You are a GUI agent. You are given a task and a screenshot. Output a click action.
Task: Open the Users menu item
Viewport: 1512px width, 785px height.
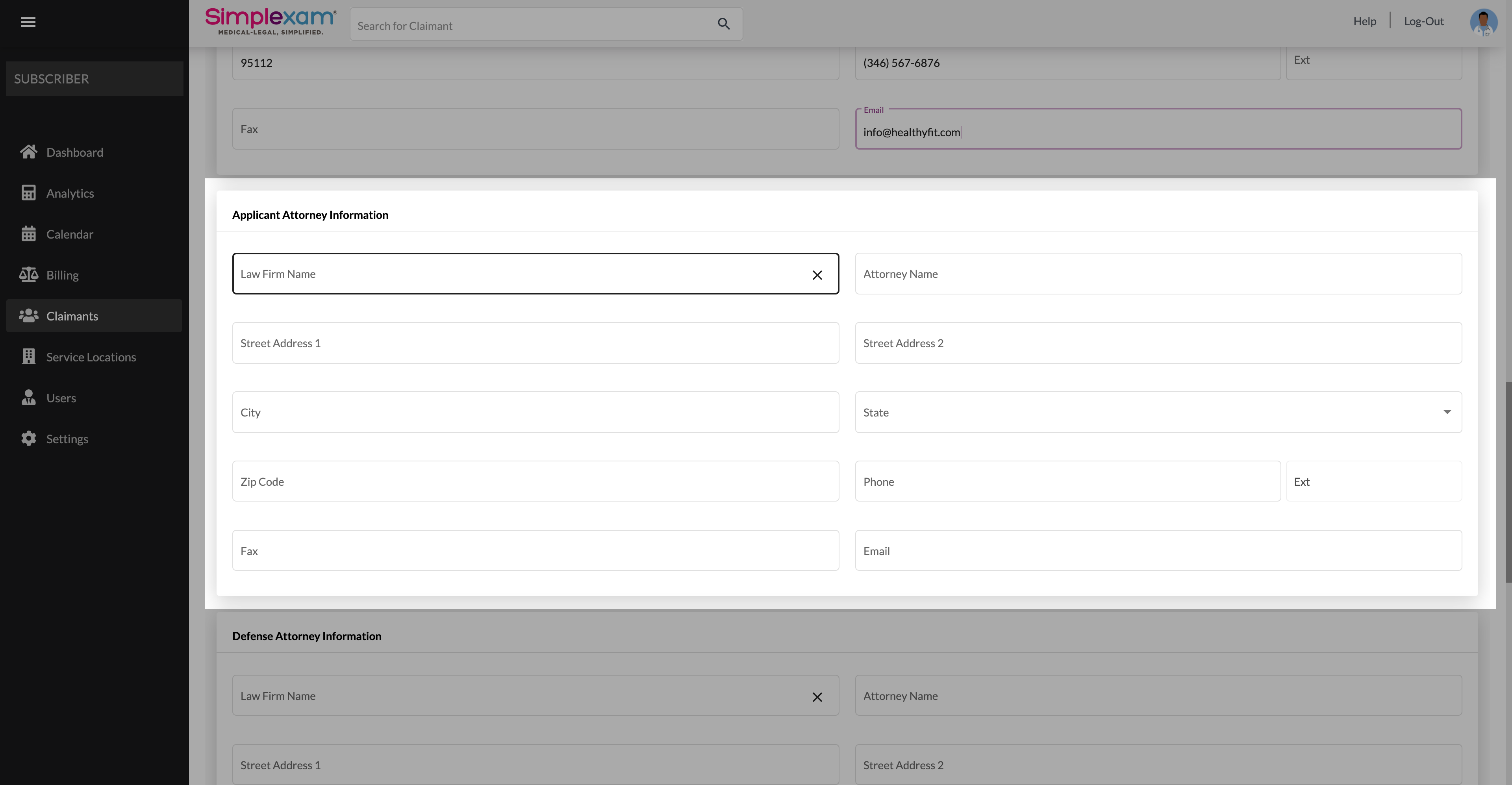[x=61, y=398]
